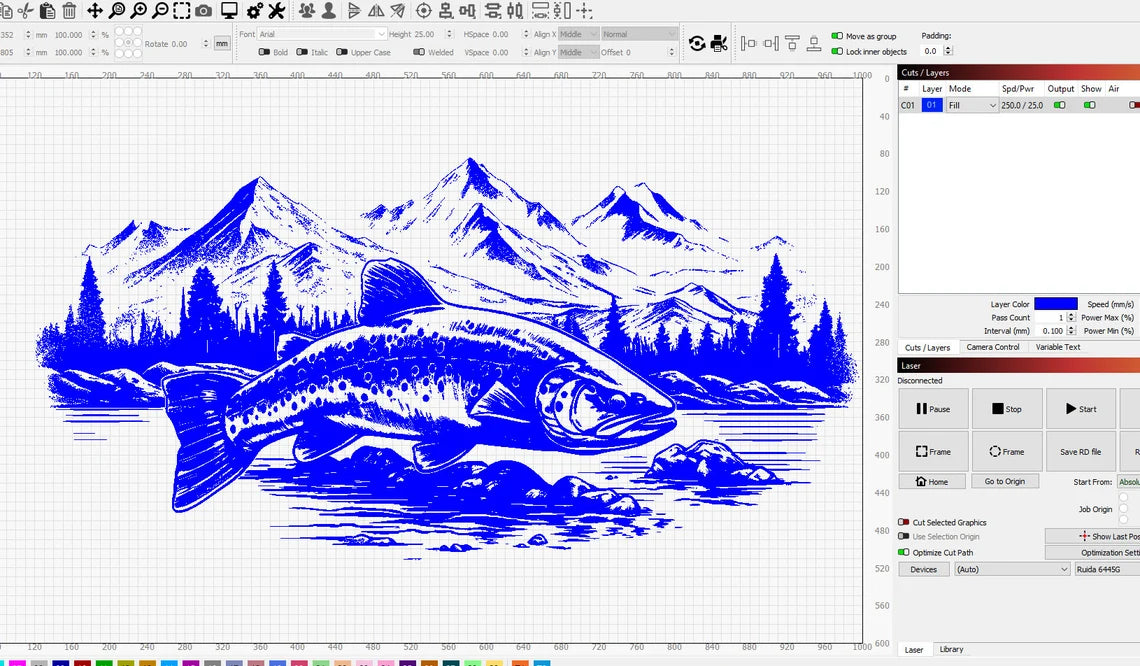Click the Start laser button
This screenshot has width=1140, height=666.
[1080, 409]
